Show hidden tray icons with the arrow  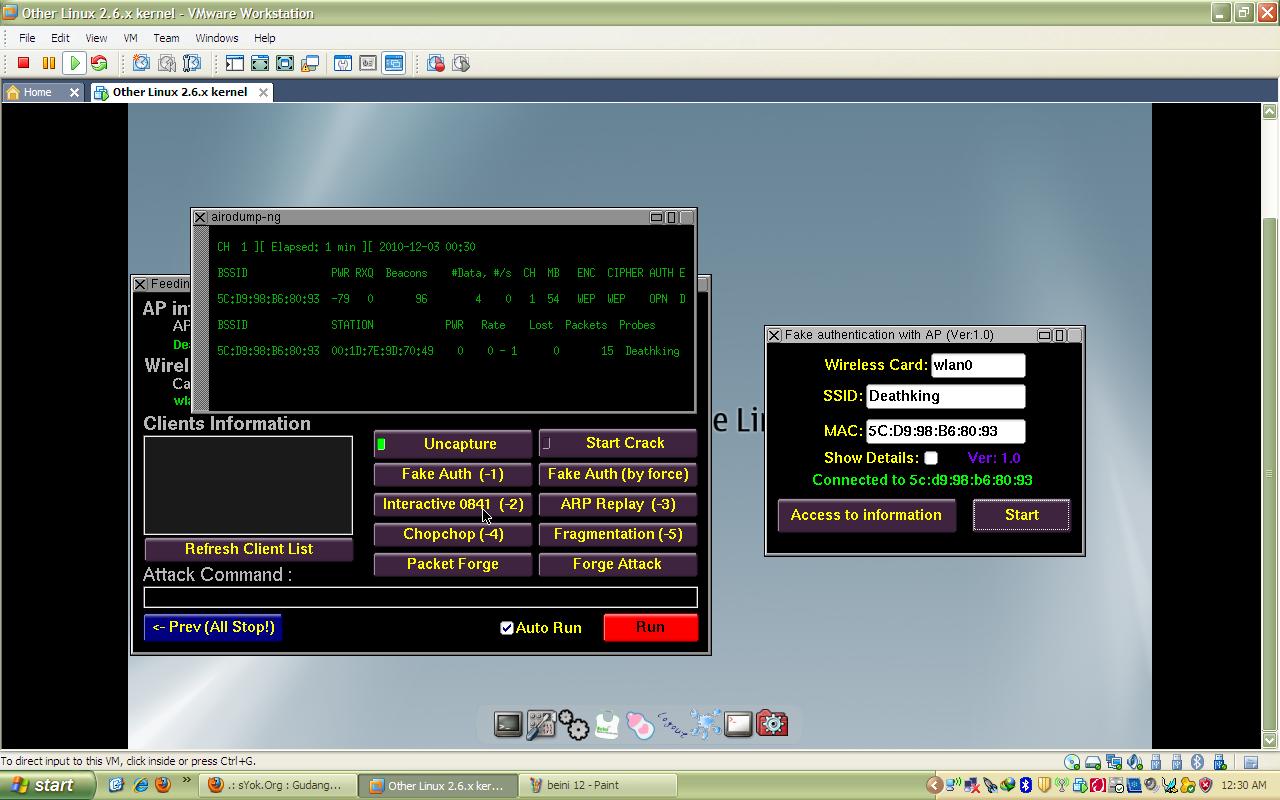pyautogui.click(x=934, y=785)
